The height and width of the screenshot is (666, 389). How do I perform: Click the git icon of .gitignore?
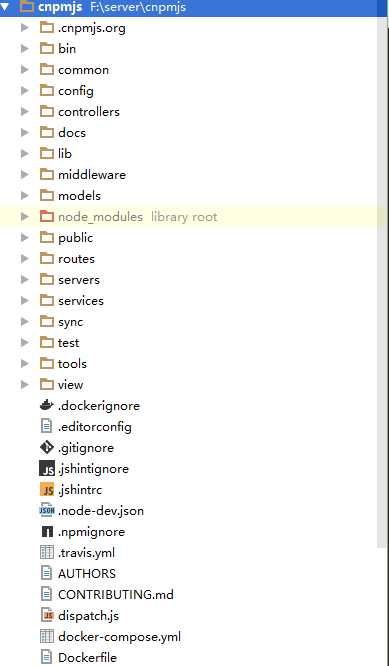tap(47, 447)
